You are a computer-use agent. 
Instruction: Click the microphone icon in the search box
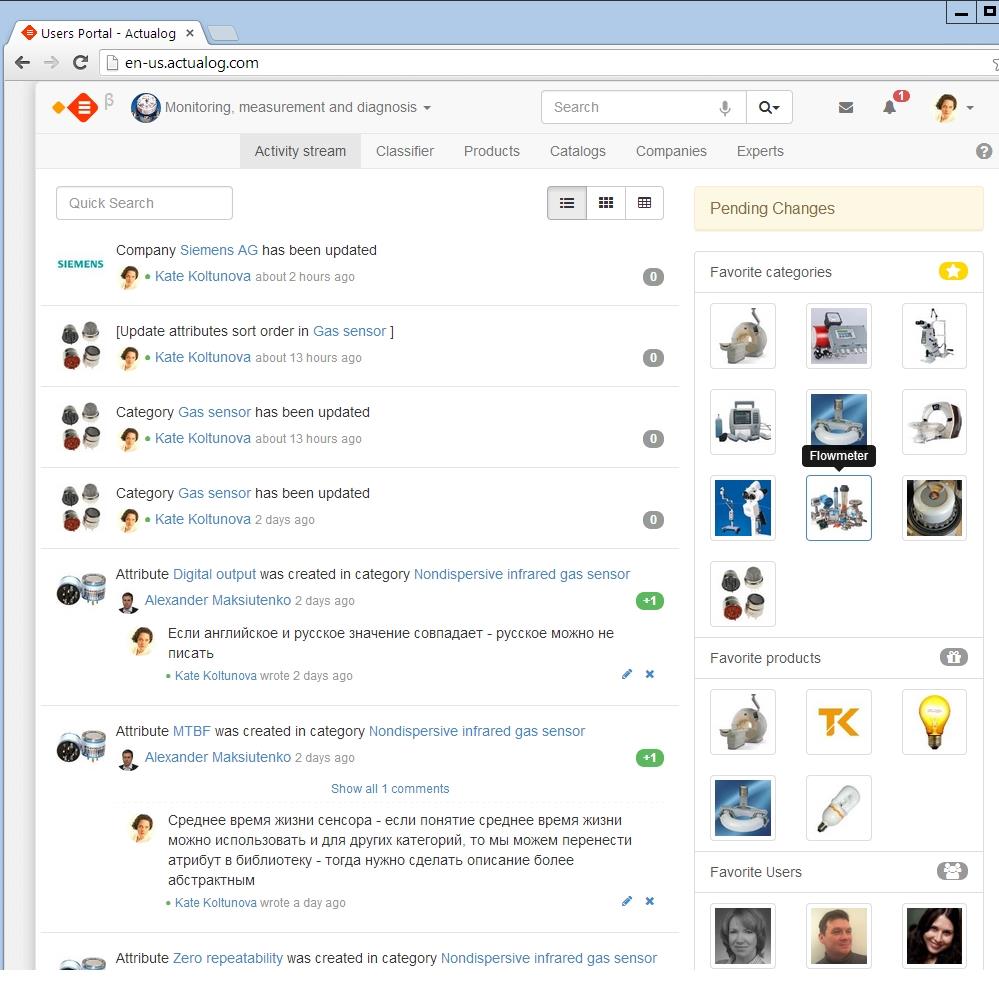(x=724, y=108)
